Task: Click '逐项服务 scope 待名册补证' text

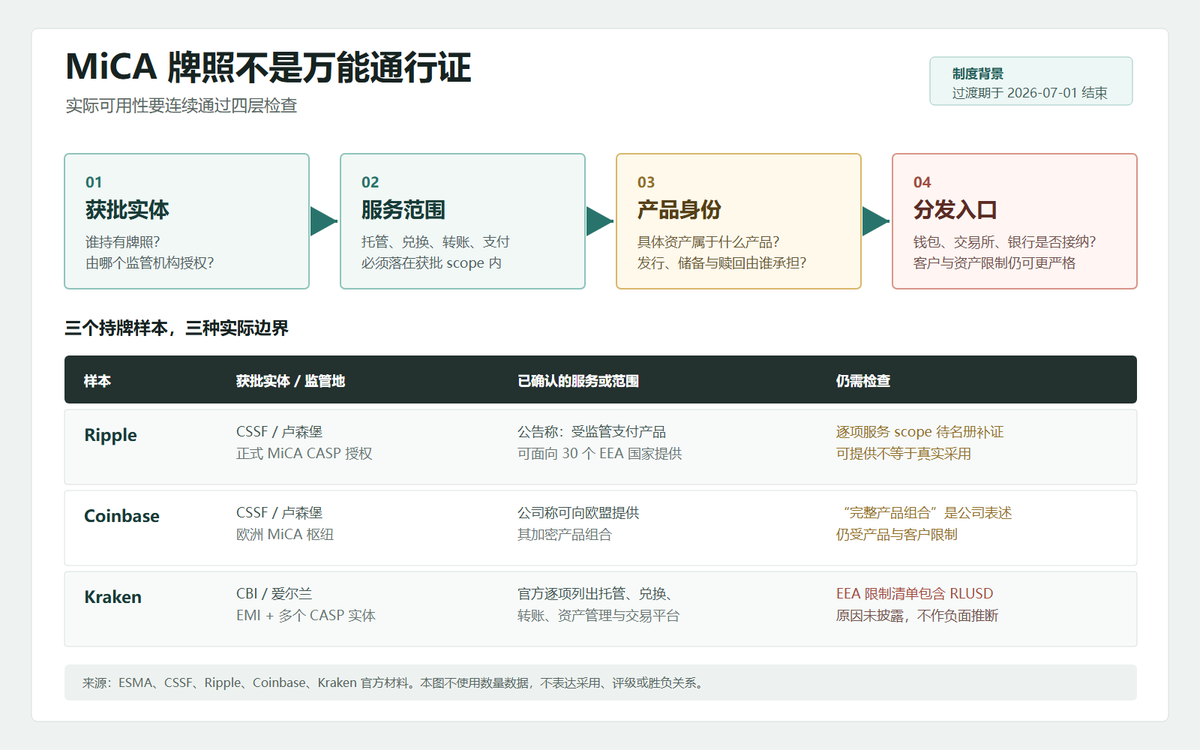Action: 920,432
